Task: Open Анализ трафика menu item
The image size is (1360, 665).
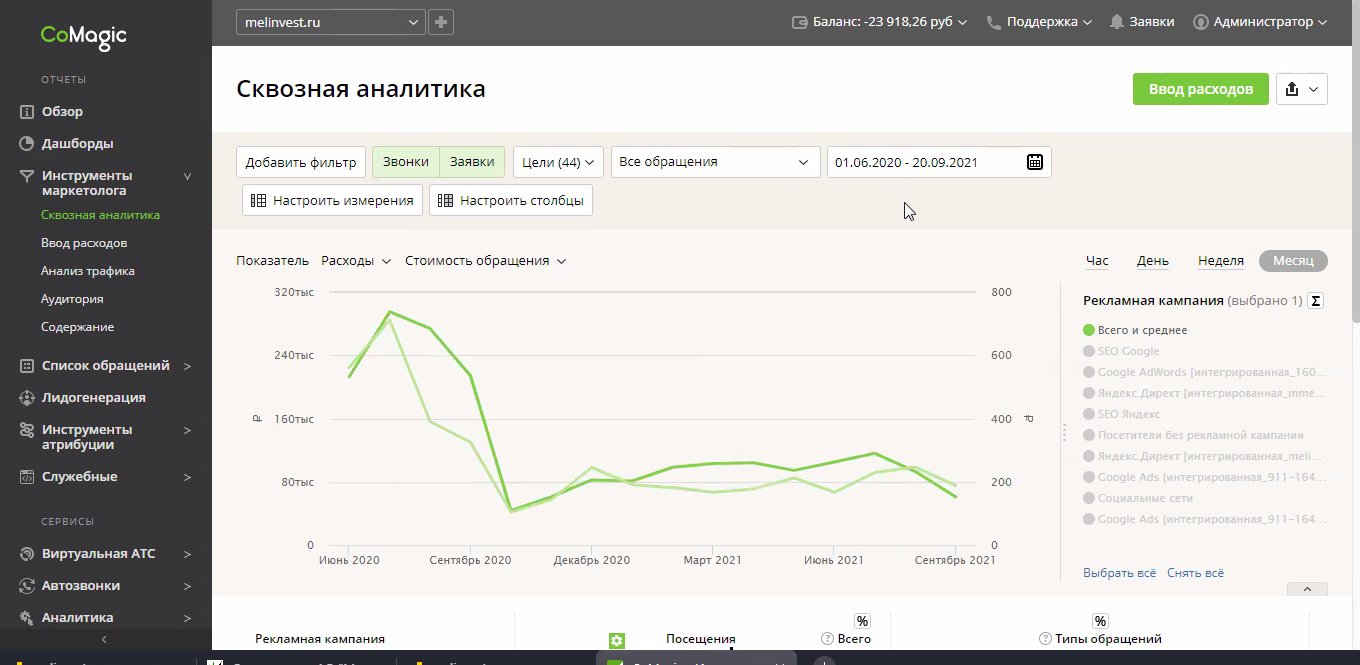Action: coord(88,271)
